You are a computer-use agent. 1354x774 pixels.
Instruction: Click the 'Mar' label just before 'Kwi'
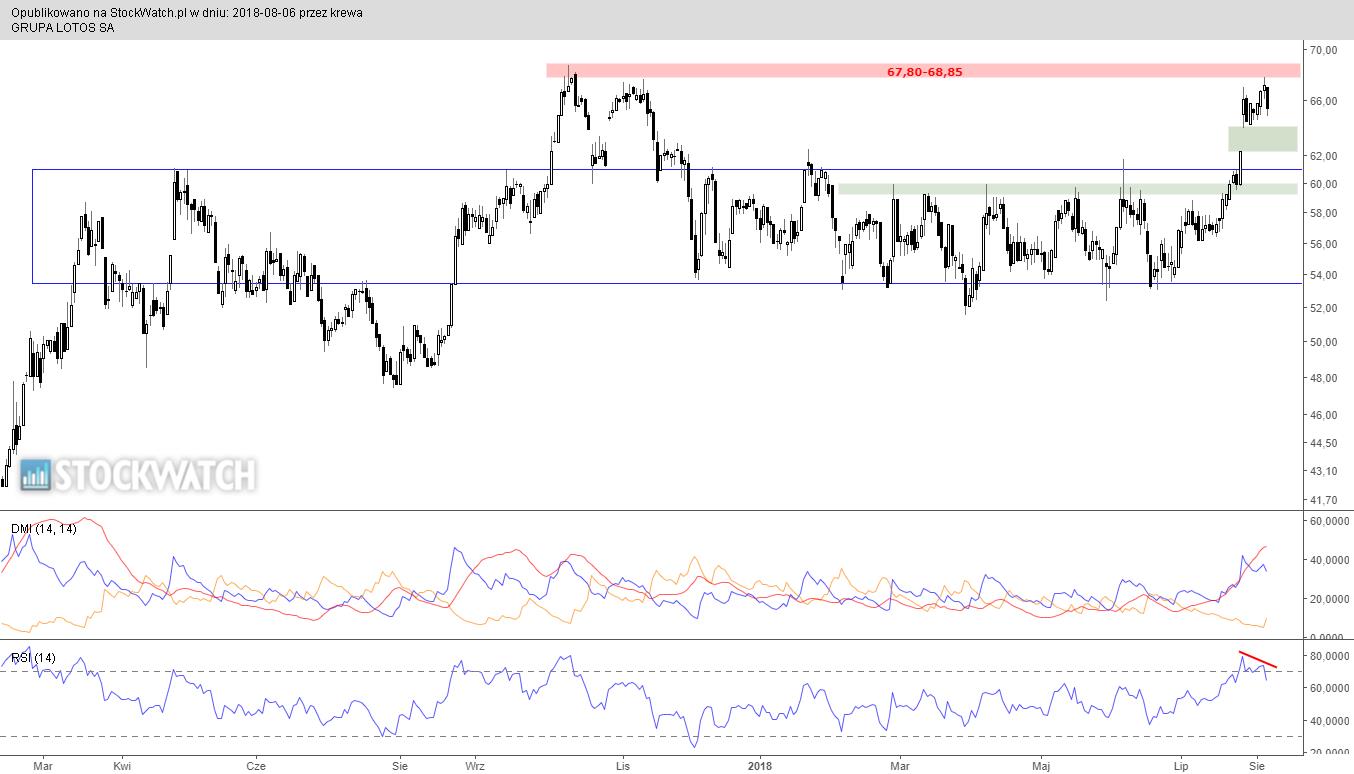tap(43, 766)
